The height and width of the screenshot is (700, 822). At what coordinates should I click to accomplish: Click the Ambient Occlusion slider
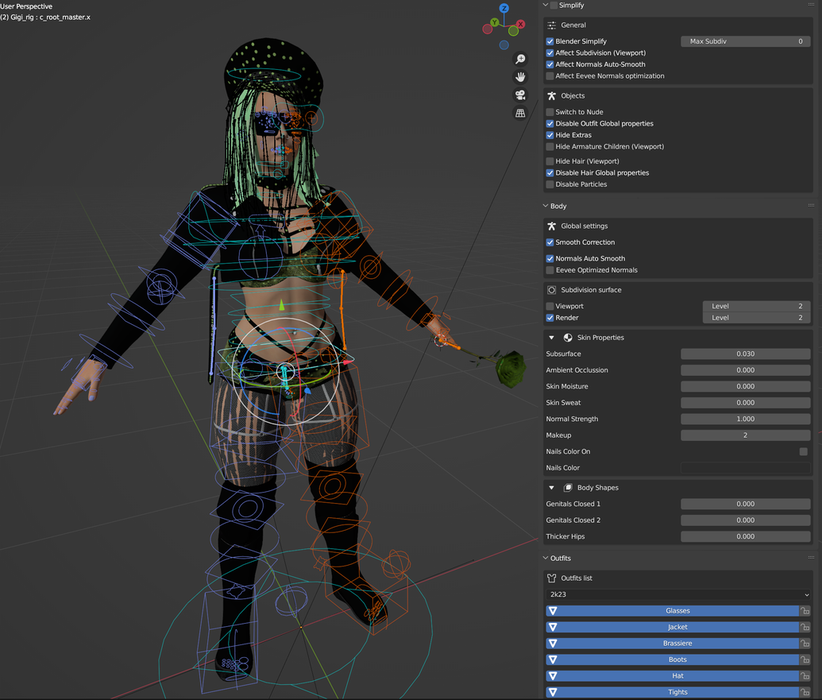click(x=745, y=370)
